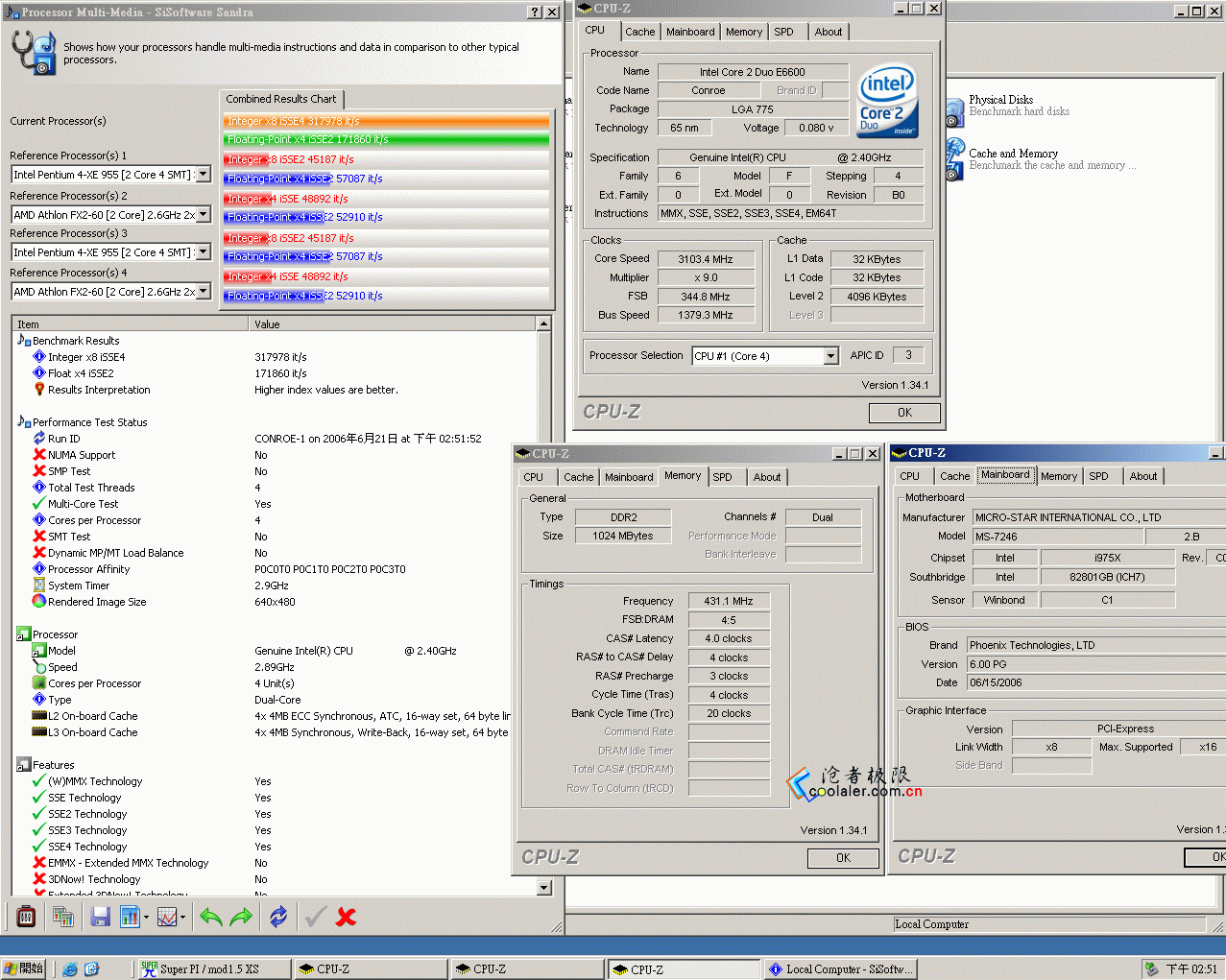Open the Sandra options device icon

(26, 917)
